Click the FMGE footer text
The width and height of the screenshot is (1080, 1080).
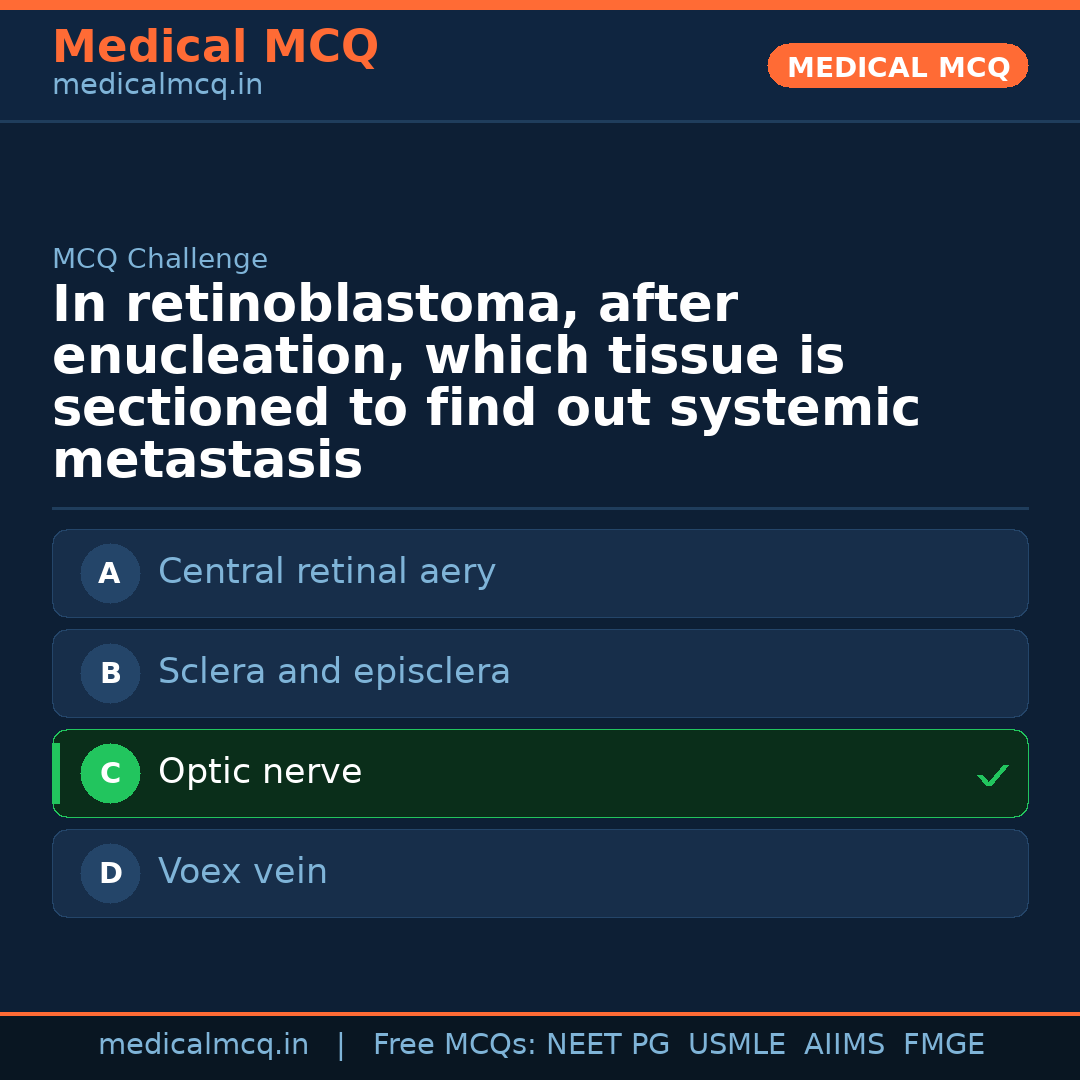coord(943,1045)
